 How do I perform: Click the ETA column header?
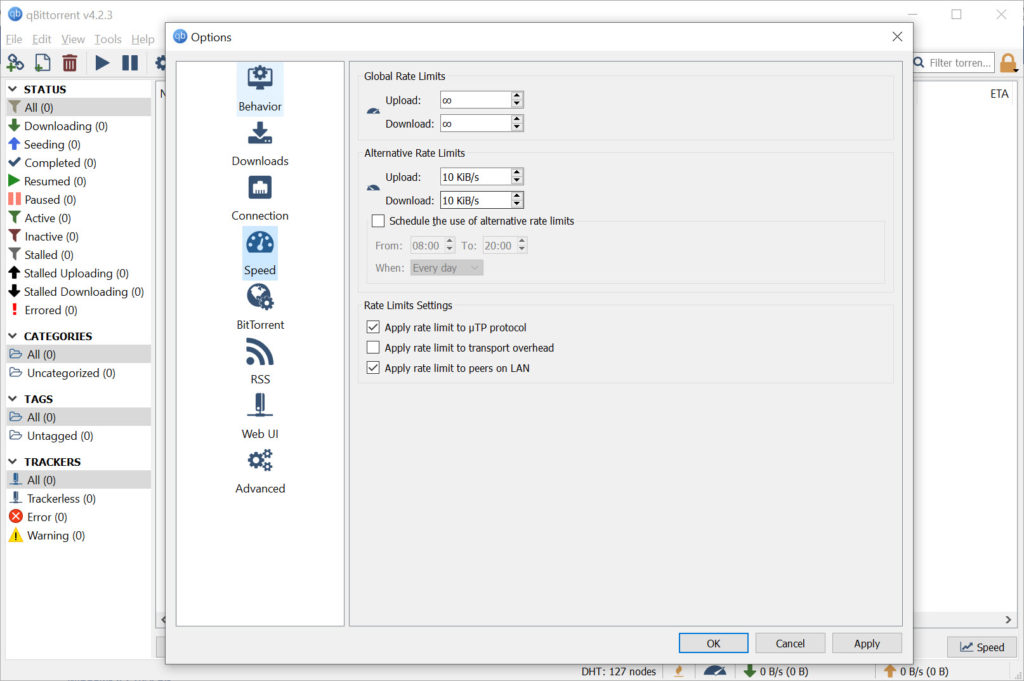point(999,93)
